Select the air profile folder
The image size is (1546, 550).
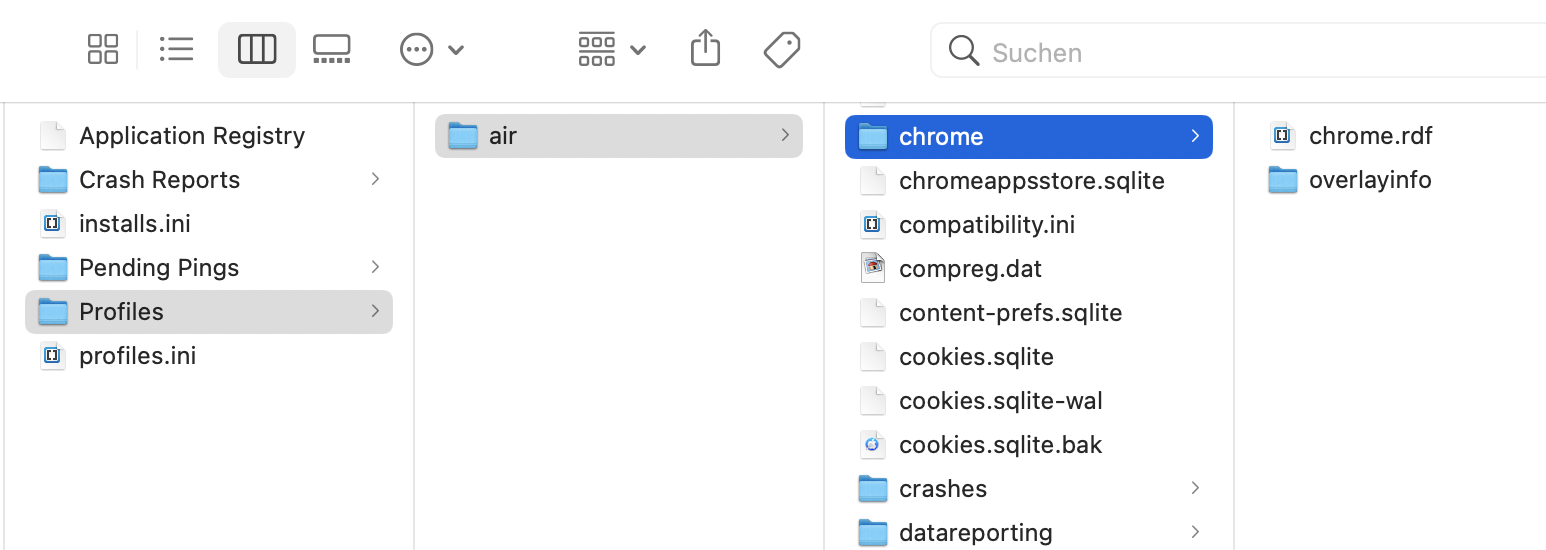pyautogui.click(x=503, y=136)
